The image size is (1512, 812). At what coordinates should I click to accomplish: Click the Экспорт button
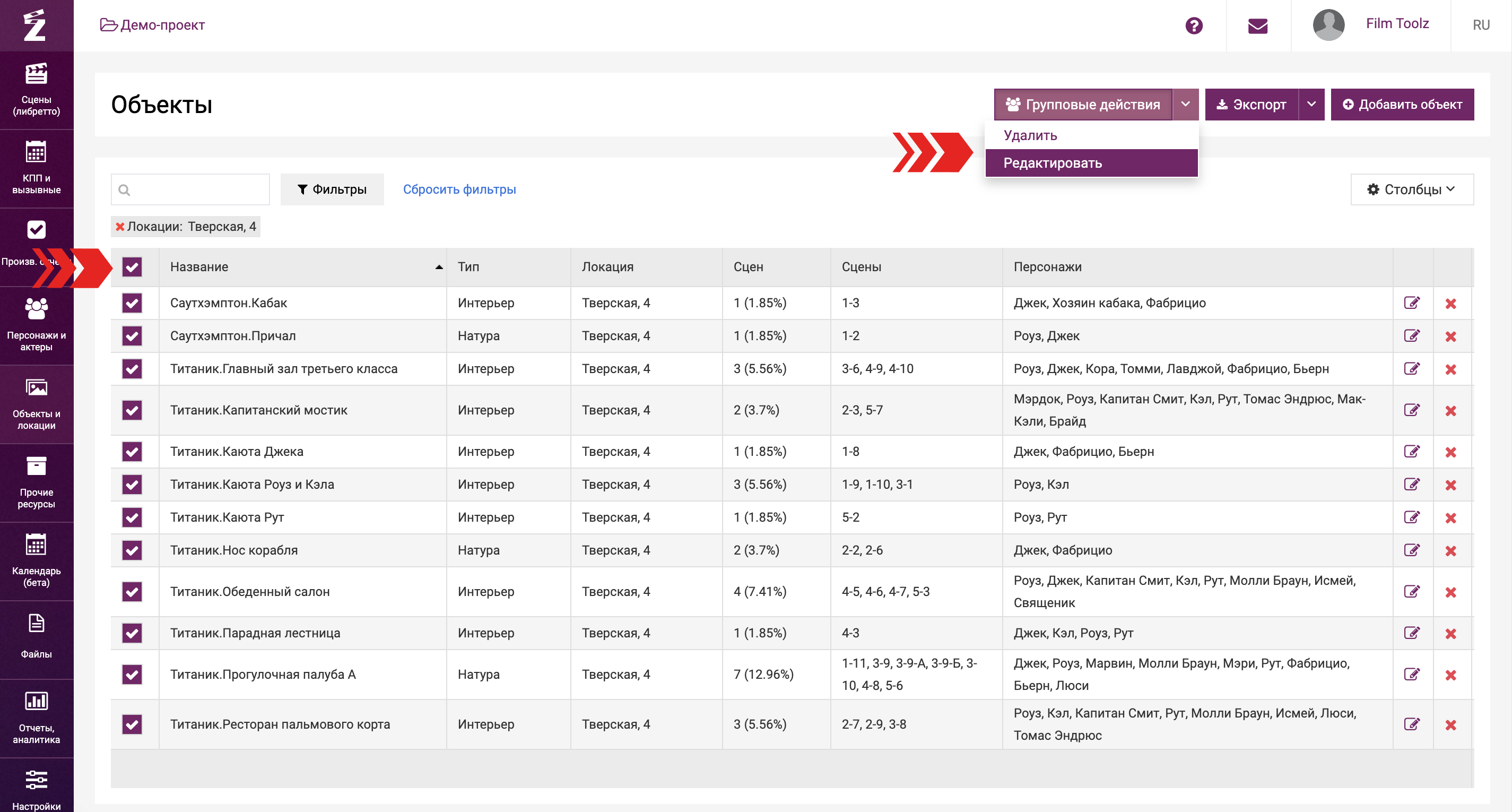[x=1252, y=105]
